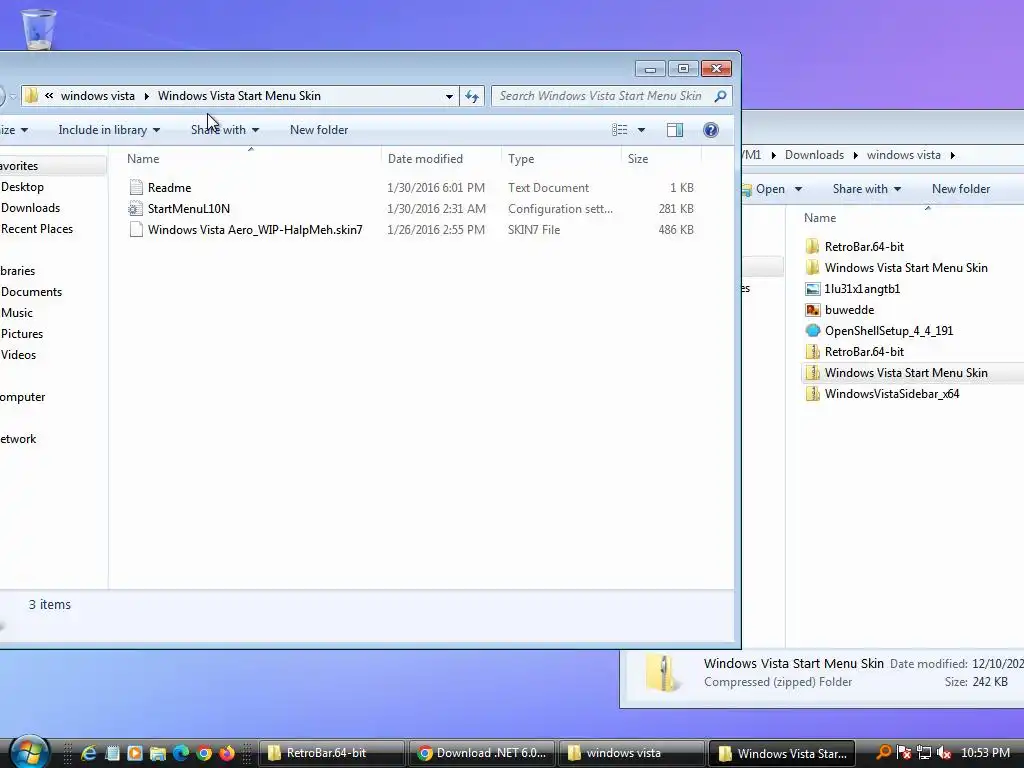Switch to windows vista taskbar window
Image resolution: width=1024 pixels, height=768 pixels.
[x=632, y=754]
